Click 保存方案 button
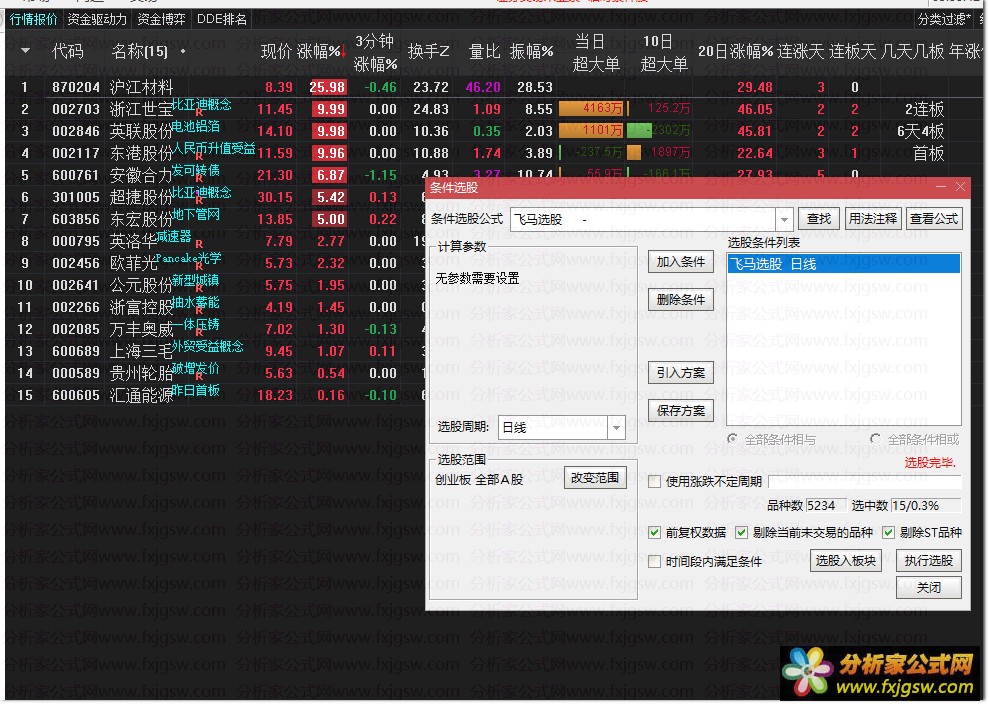 point(681,410)
